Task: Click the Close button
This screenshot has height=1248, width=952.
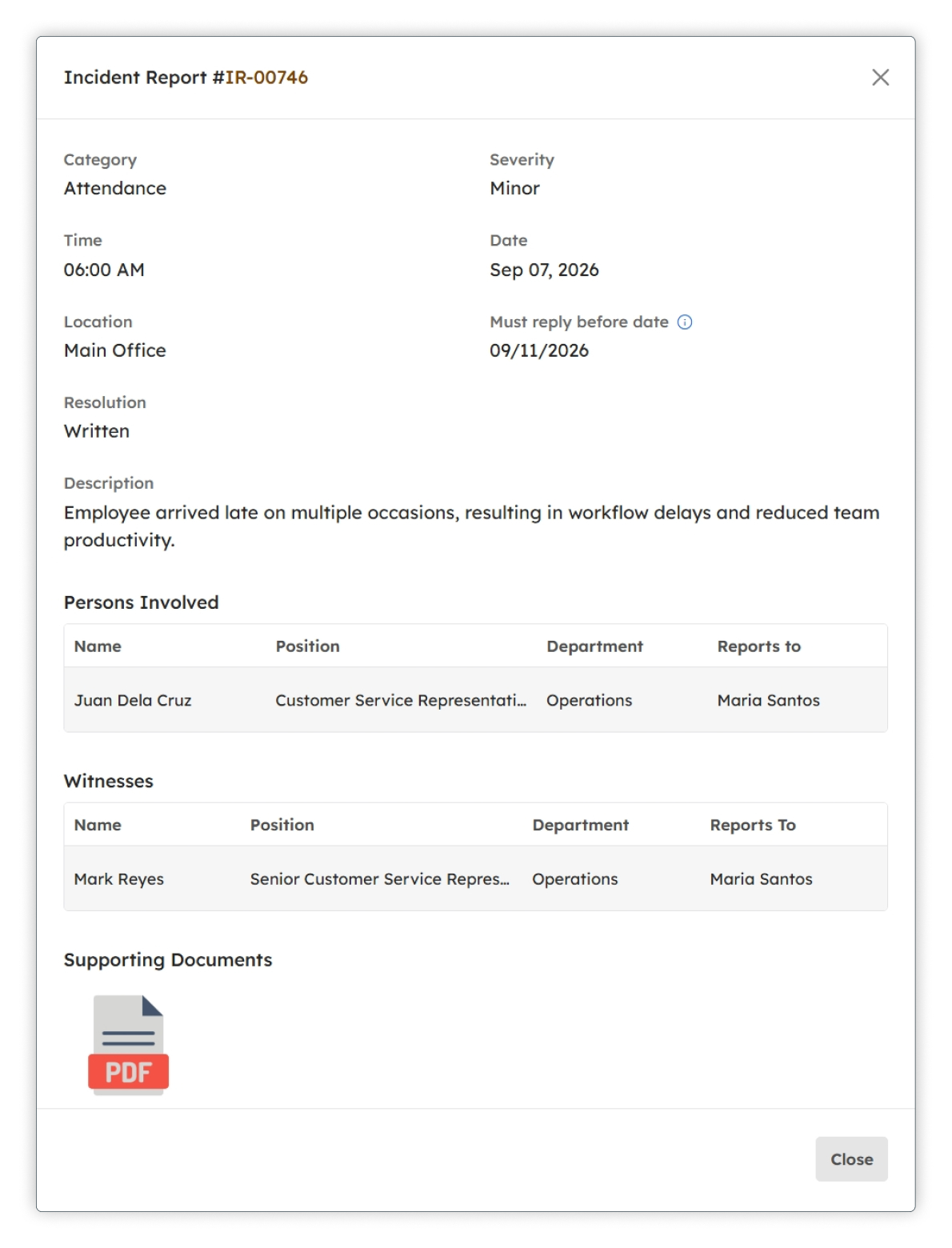Action: point(851,1158)
